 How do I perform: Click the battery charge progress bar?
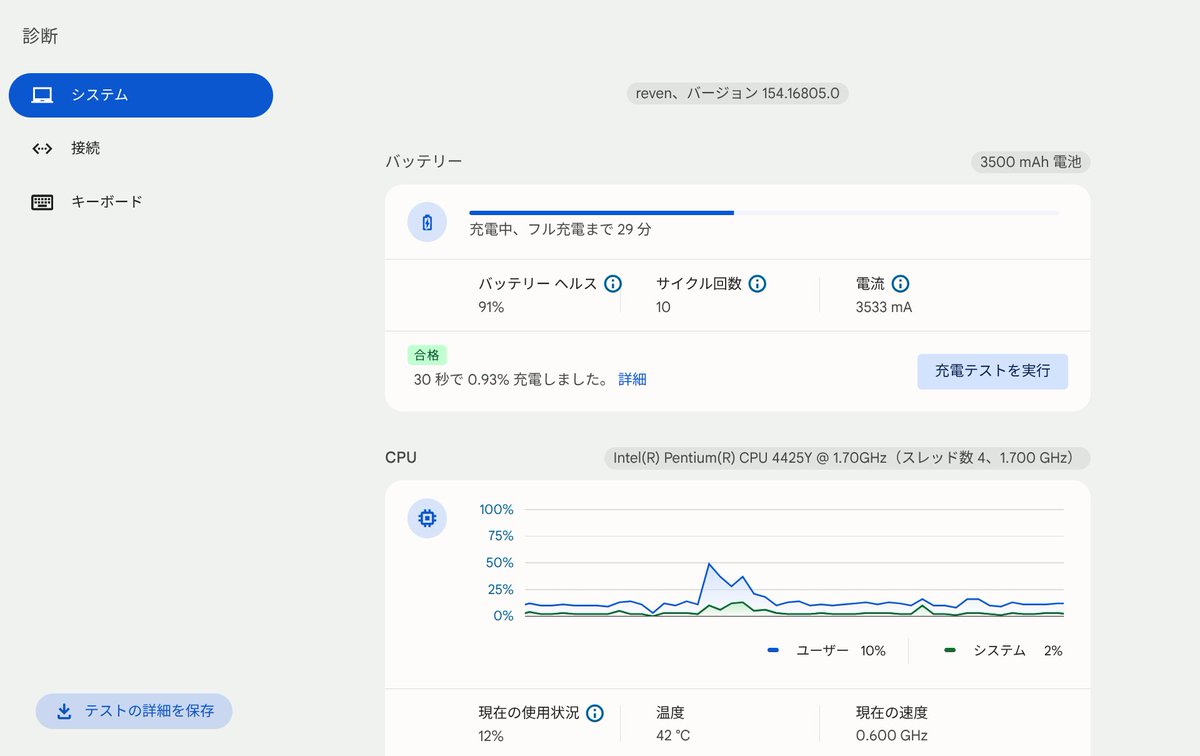coord(764,213)
